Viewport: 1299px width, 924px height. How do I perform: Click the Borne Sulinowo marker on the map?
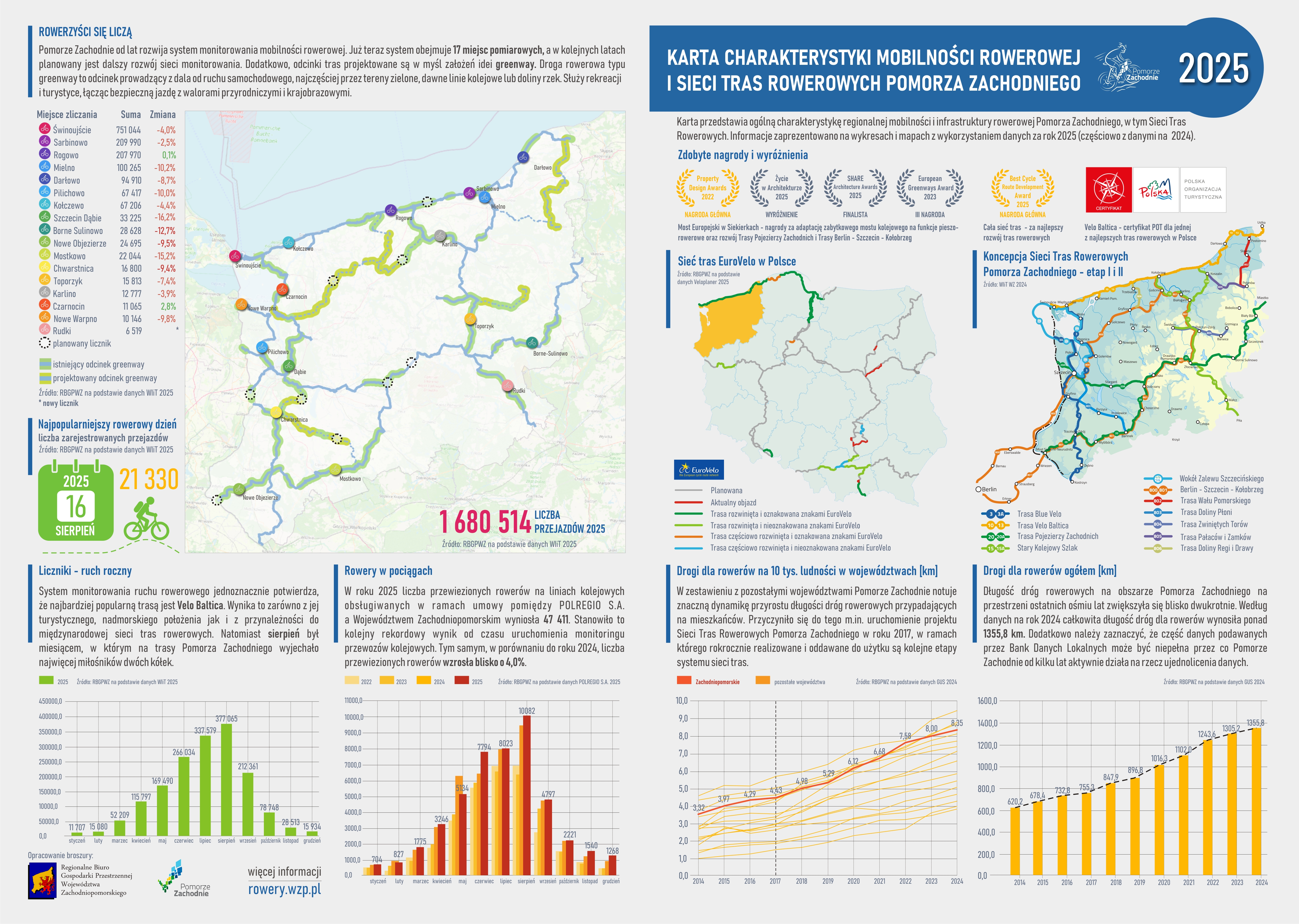coord(532,342)
